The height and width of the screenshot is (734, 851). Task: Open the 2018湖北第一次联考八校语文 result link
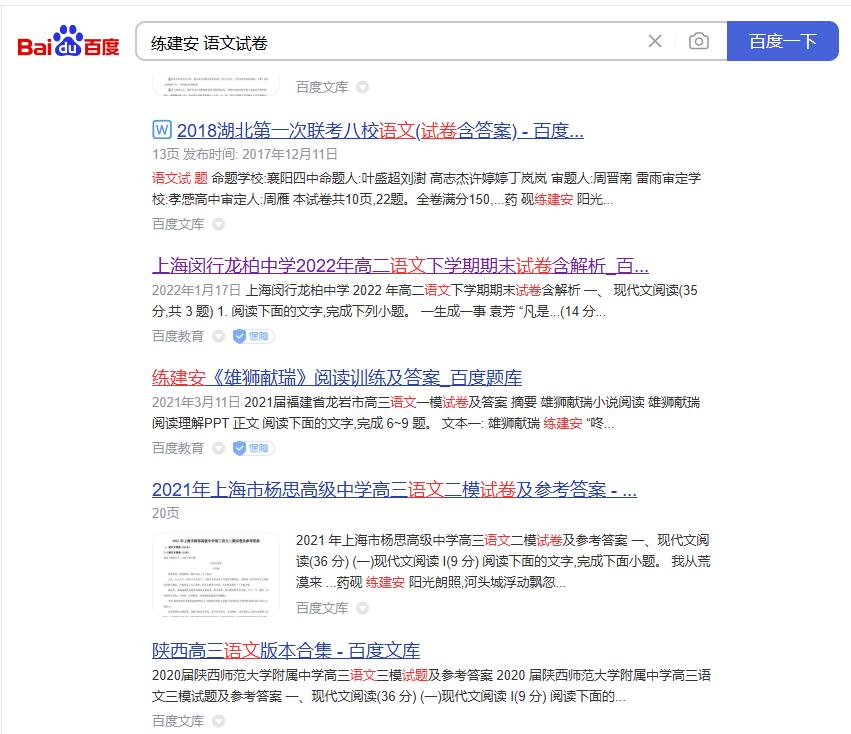point(380,131)
